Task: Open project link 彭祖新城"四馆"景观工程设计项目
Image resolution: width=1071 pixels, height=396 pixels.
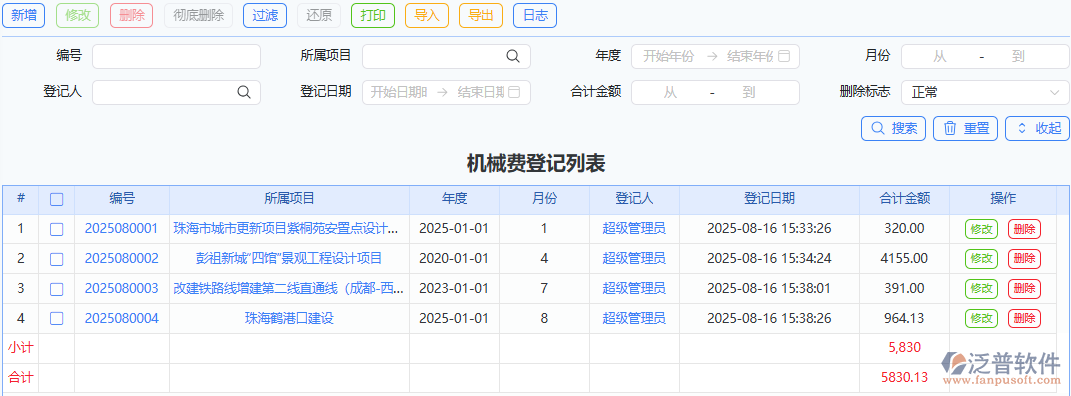Action: (x=289, y=259)
